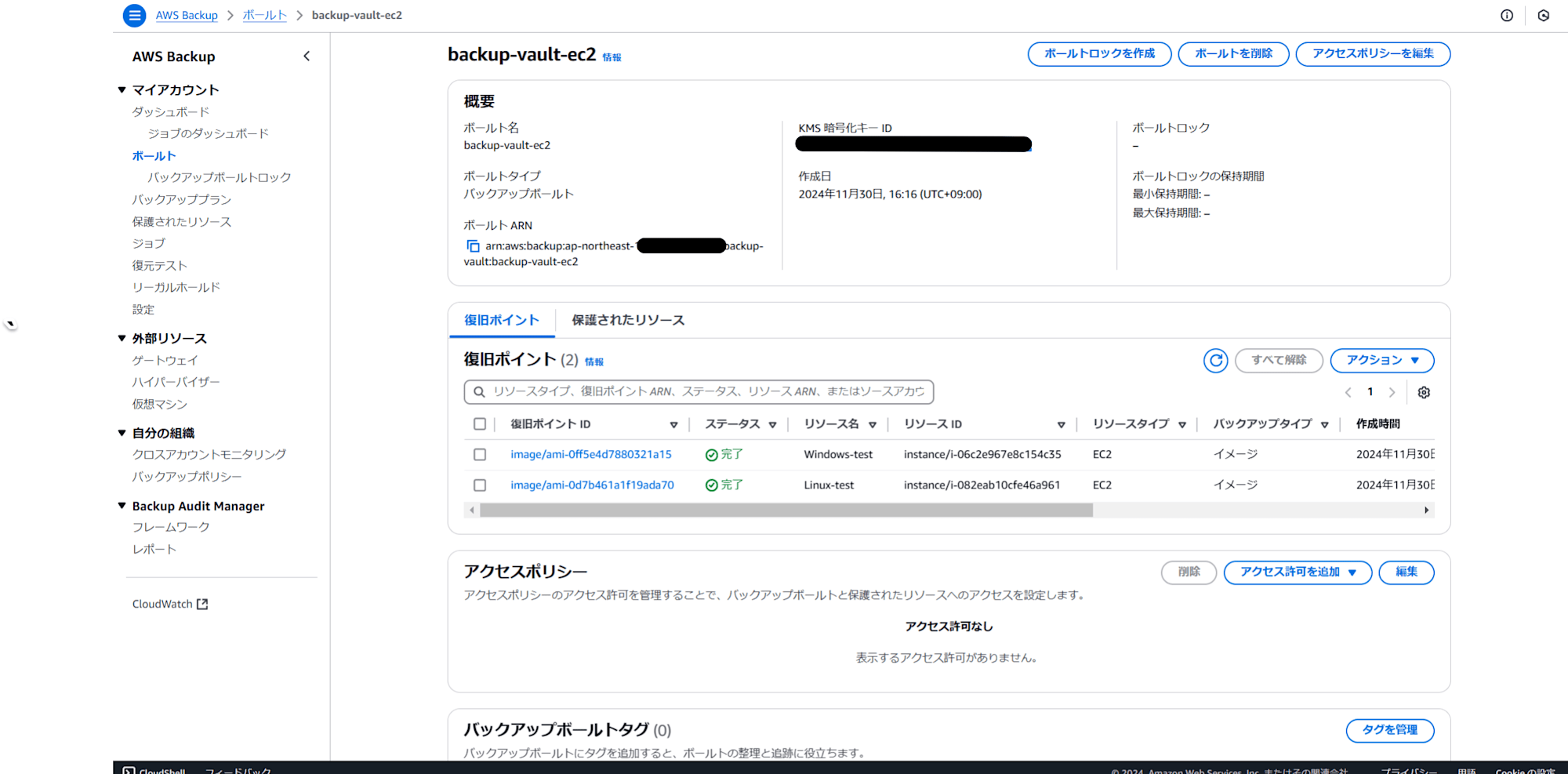Click 情報 link next to 復旧ポイント heading
The width and height of the screenshot is (1568, 774).
pos(594,362)
